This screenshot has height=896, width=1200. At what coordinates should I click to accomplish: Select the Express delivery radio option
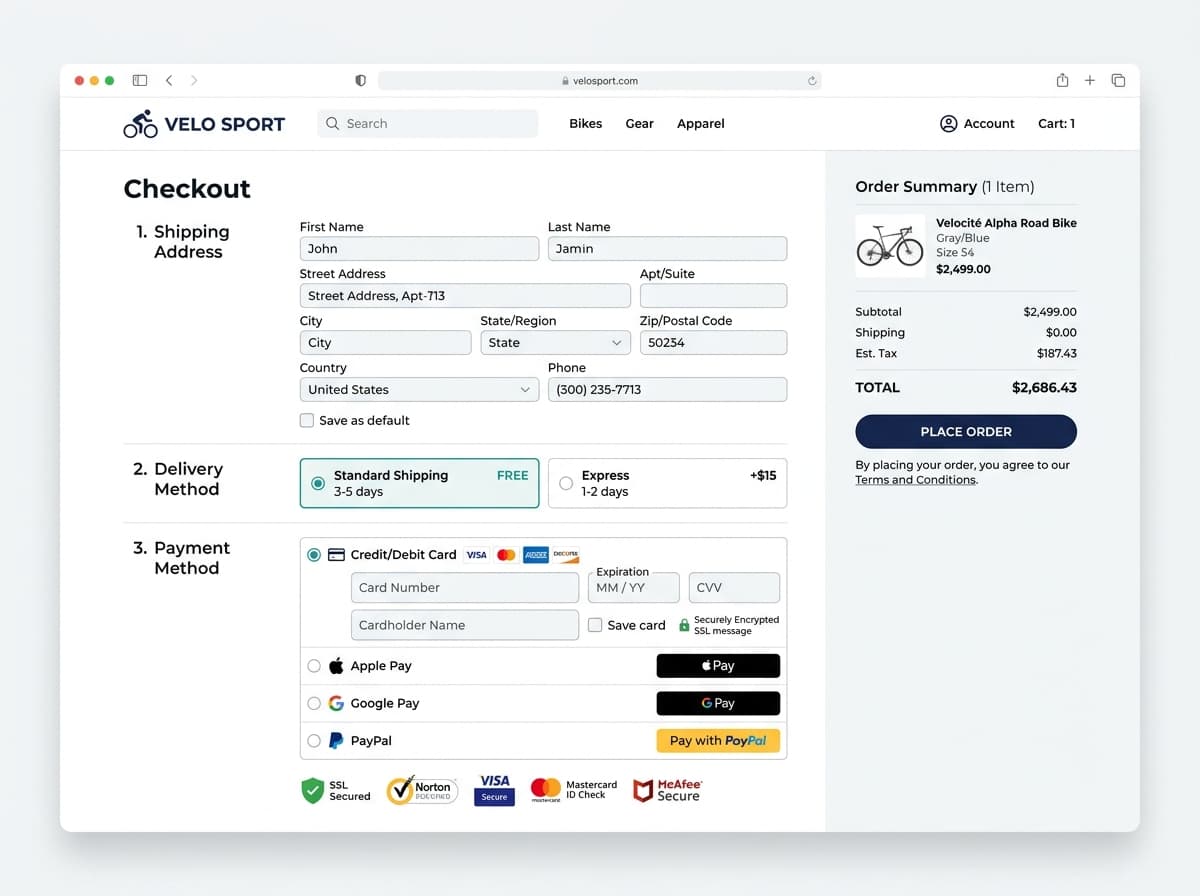[x=566, y=484]
